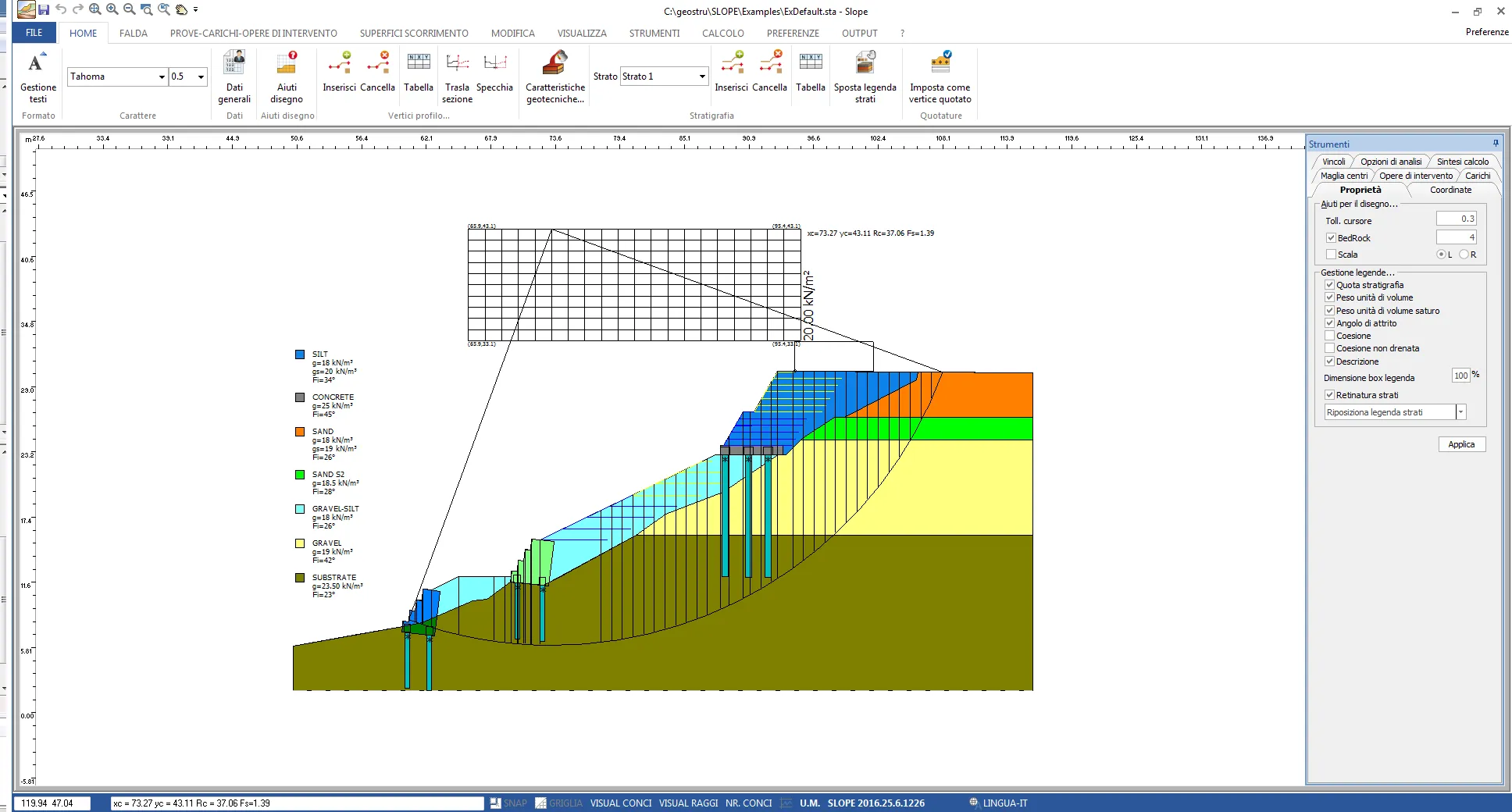Open Gestione testi tool

pyautogui.click(x=38, y=77)
